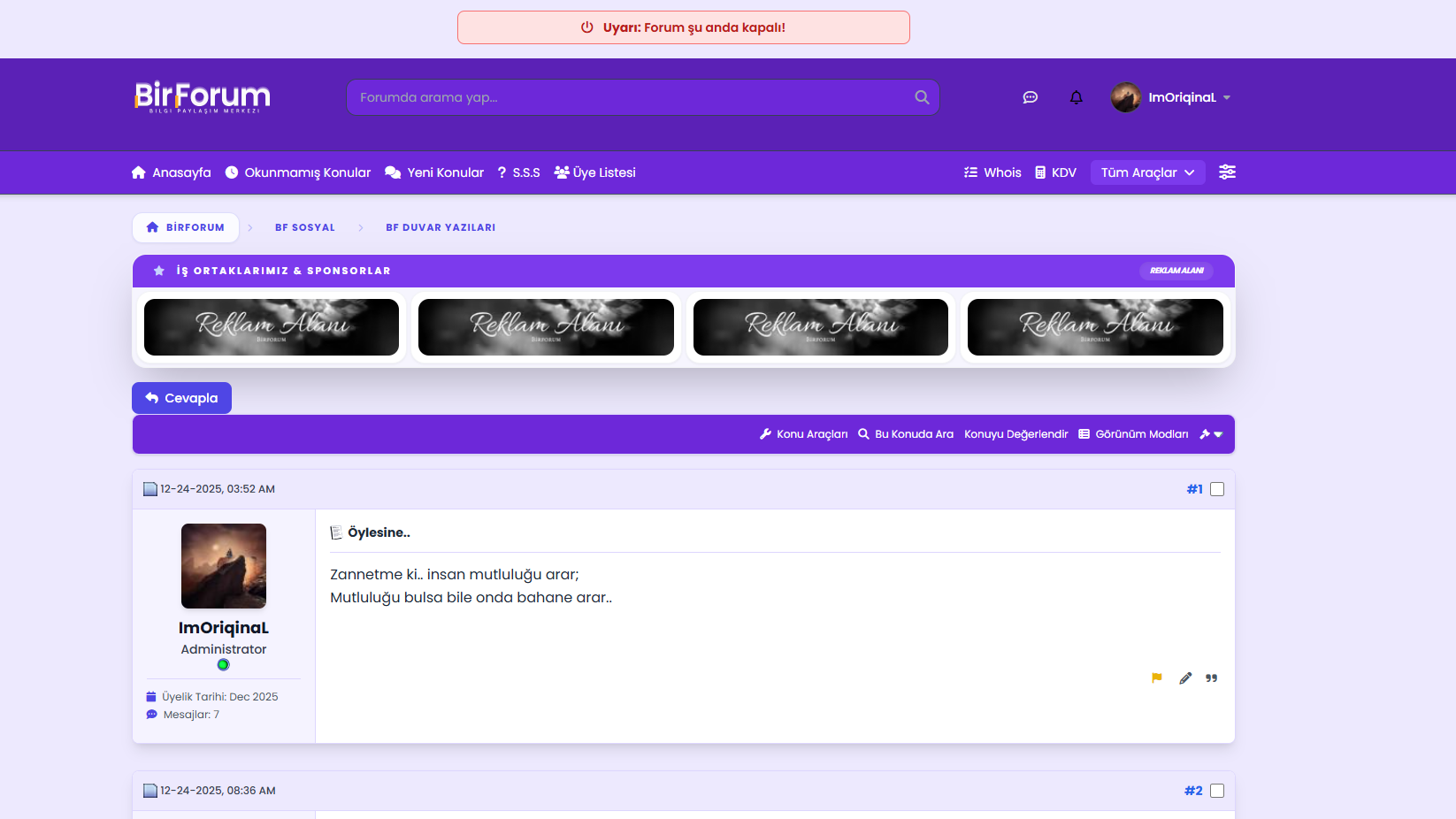Edit post #1 with the pencil icon
The image size is (1456, 819).
(x=1185, y=678)
